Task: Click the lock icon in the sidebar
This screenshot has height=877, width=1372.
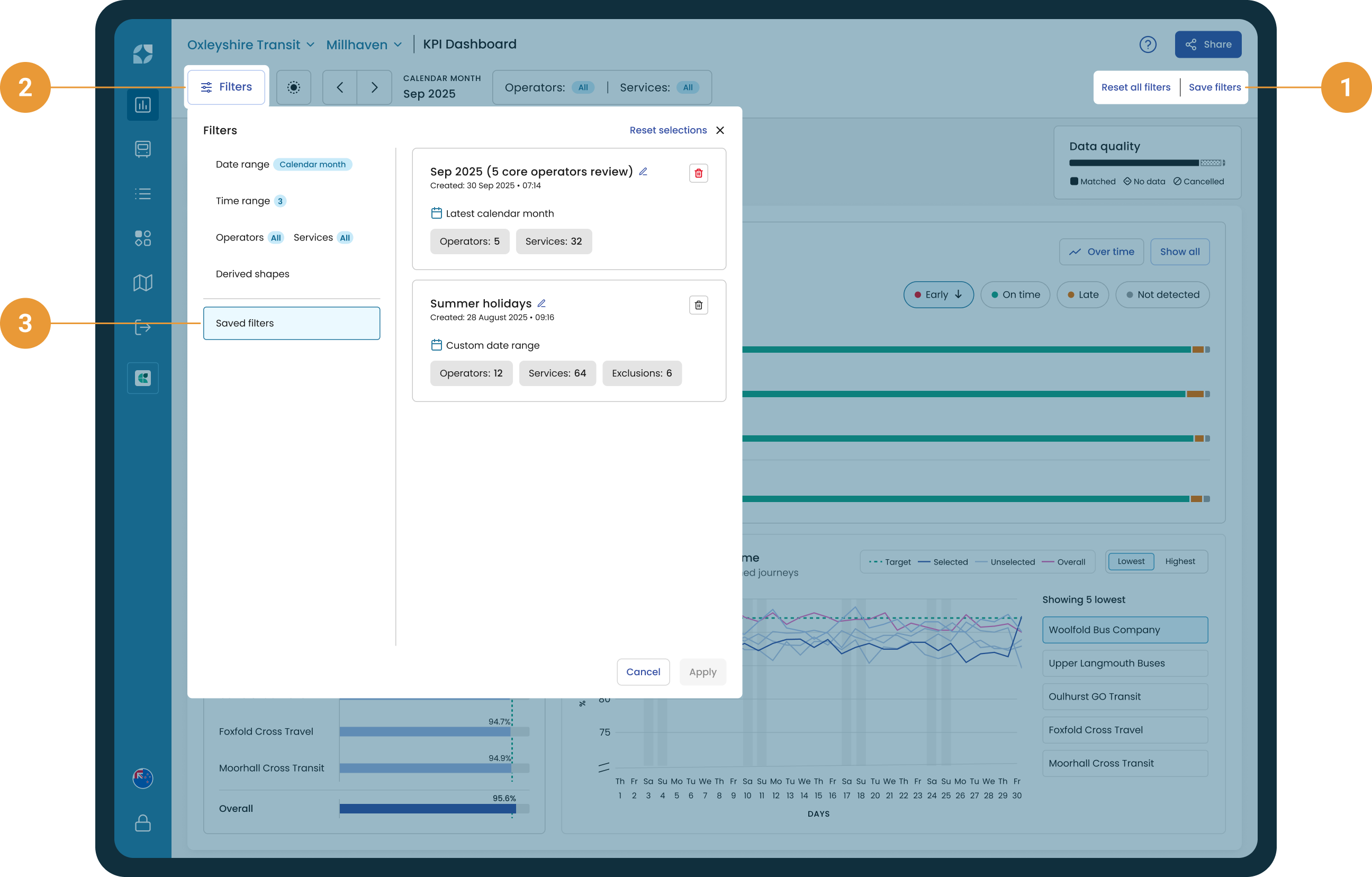Action: 142,823
